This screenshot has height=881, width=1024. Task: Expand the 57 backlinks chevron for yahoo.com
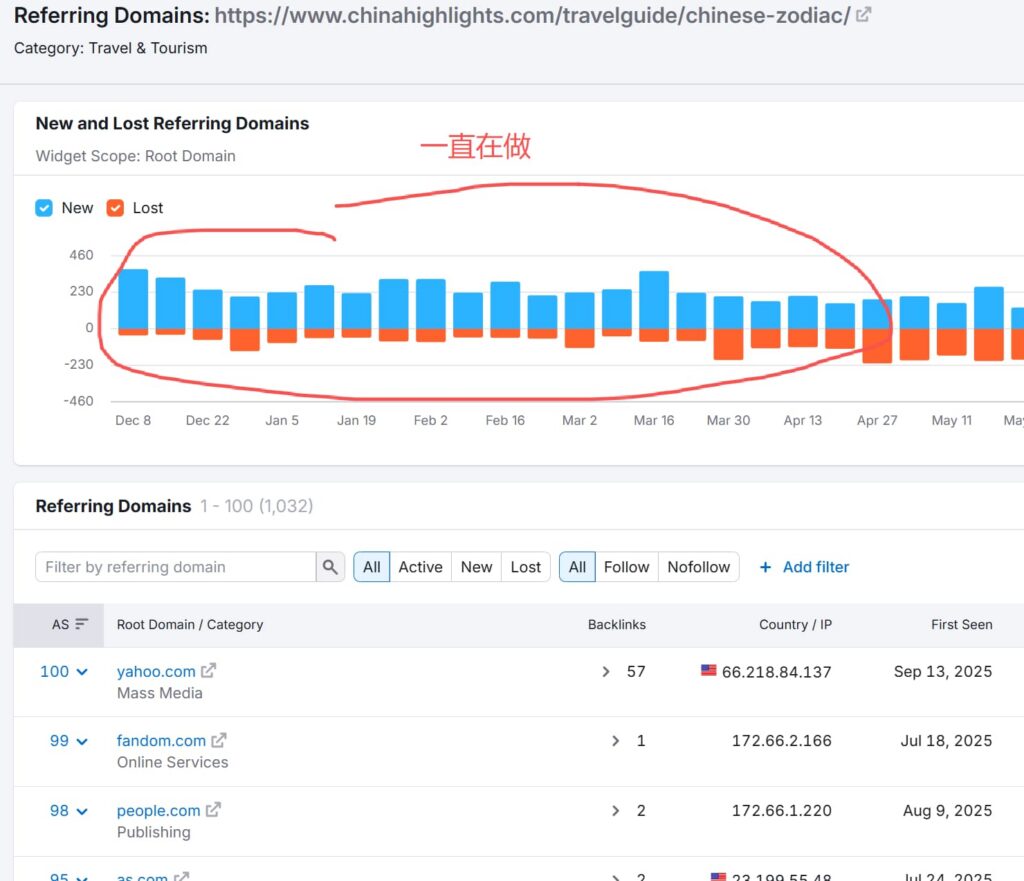[606, 671]
